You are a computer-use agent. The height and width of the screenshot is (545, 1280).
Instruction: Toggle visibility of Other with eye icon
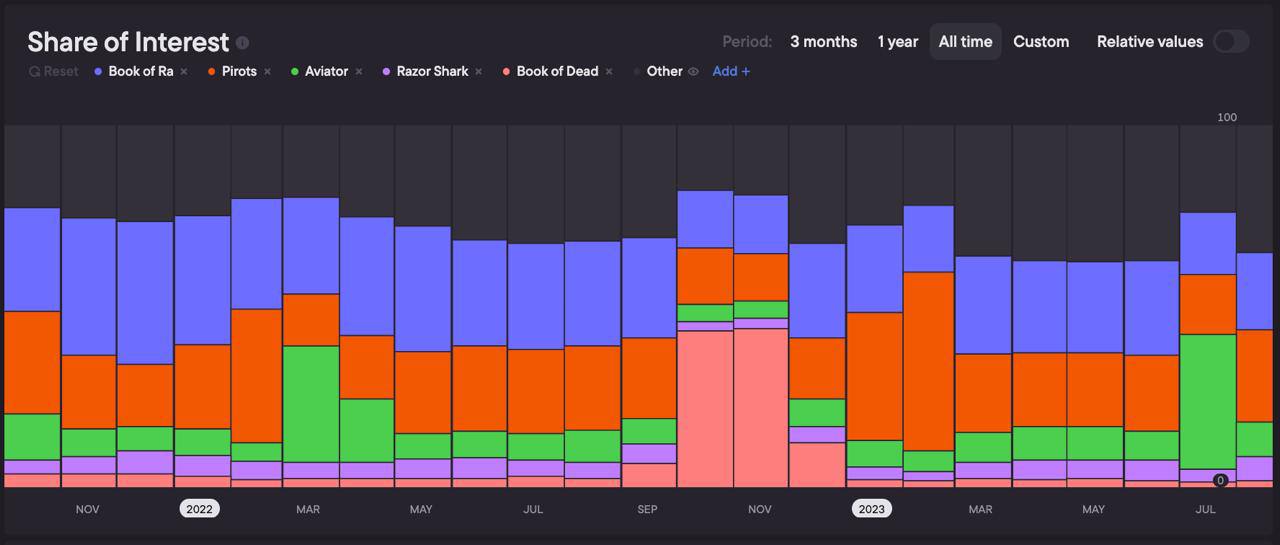point(693,72)
